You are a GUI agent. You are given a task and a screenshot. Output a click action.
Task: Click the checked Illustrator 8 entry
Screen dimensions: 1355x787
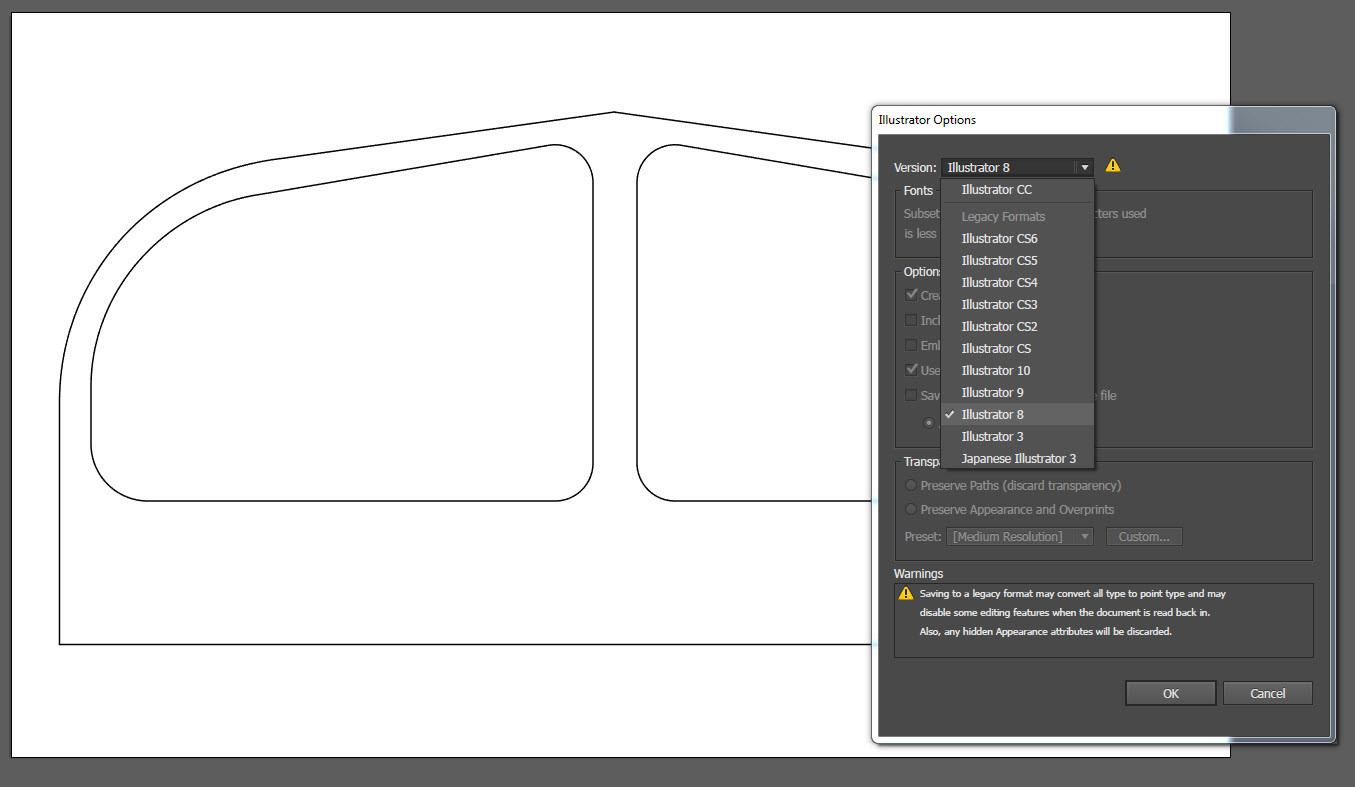pyautogui.click(x=1018, y=415)
